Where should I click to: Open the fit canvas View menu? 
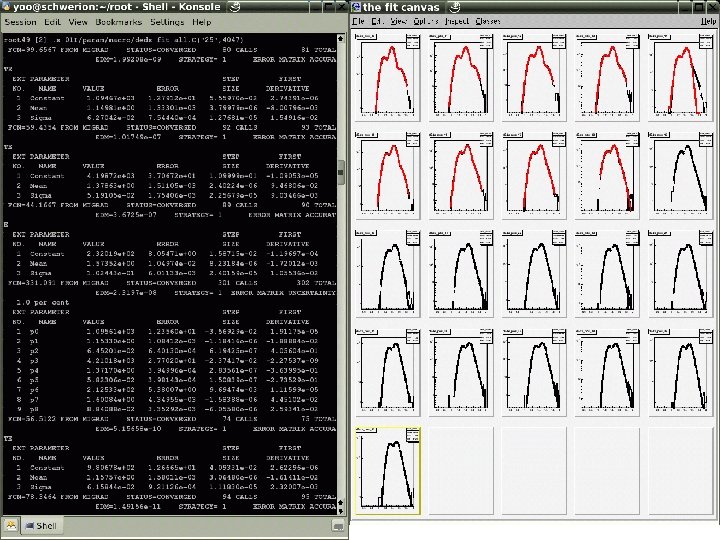coord(398,21)
